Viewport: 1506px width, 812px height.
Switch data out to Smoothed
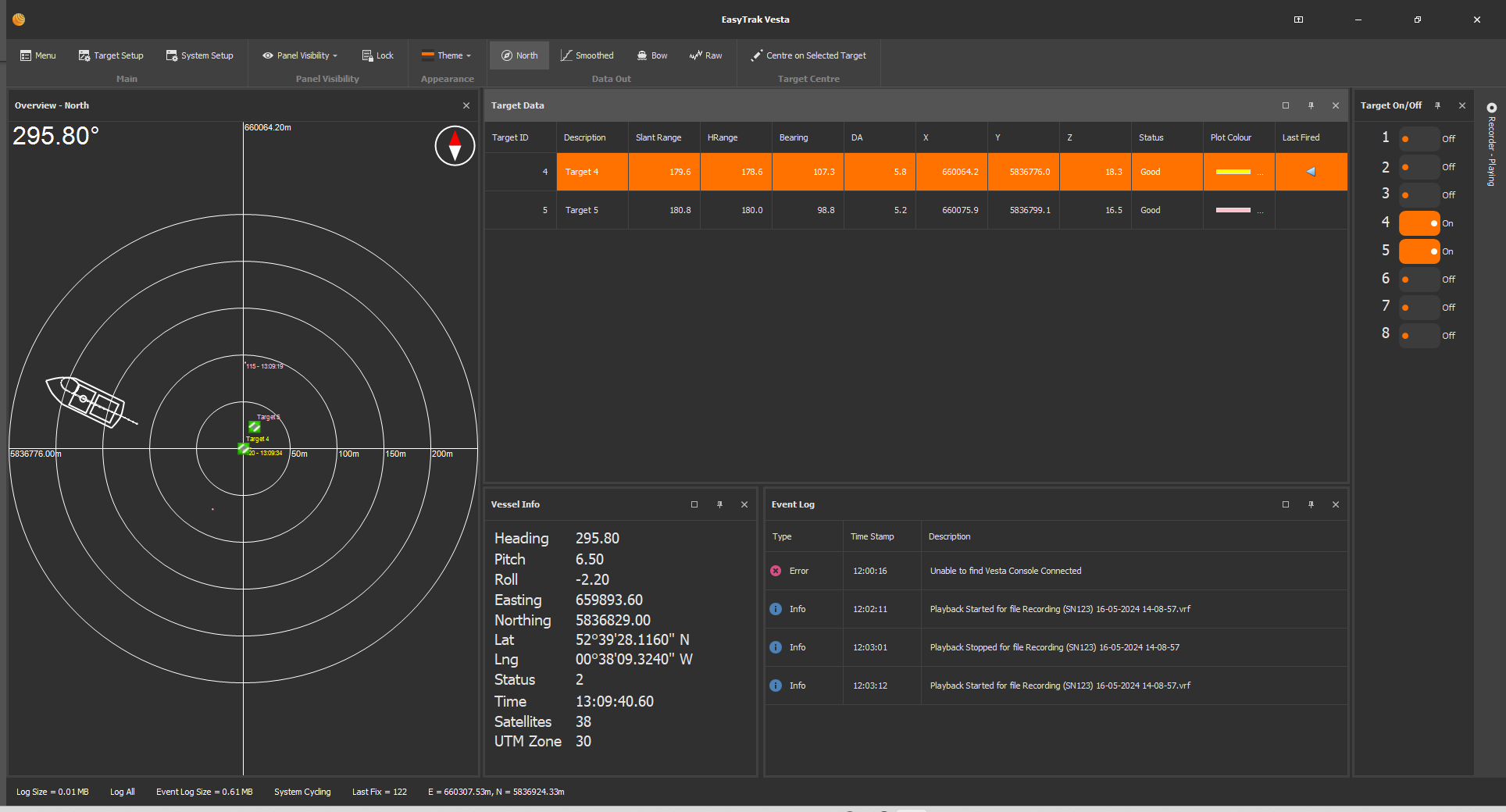(x=587, y=55)
